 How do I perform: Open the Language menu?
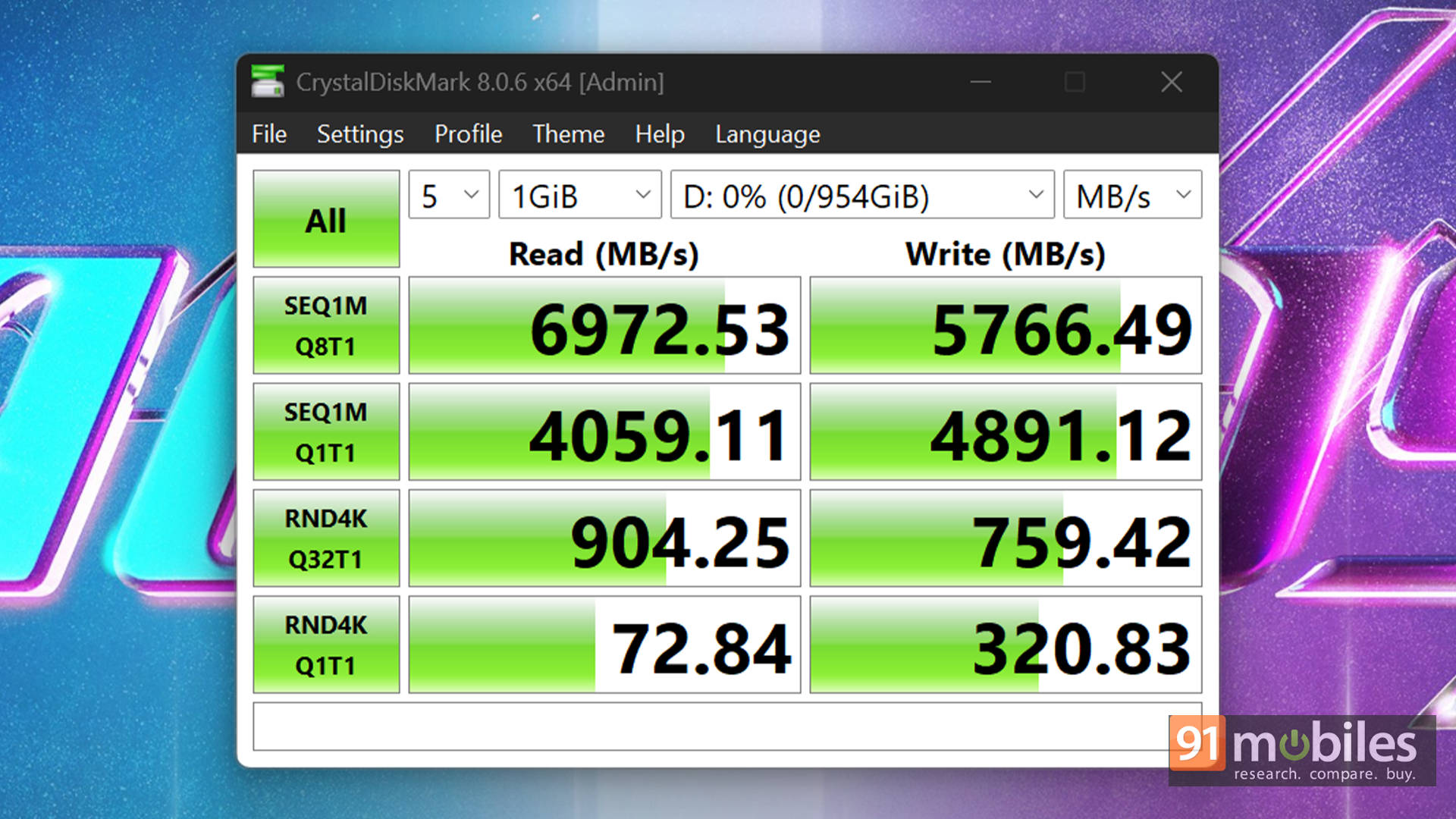767,134
